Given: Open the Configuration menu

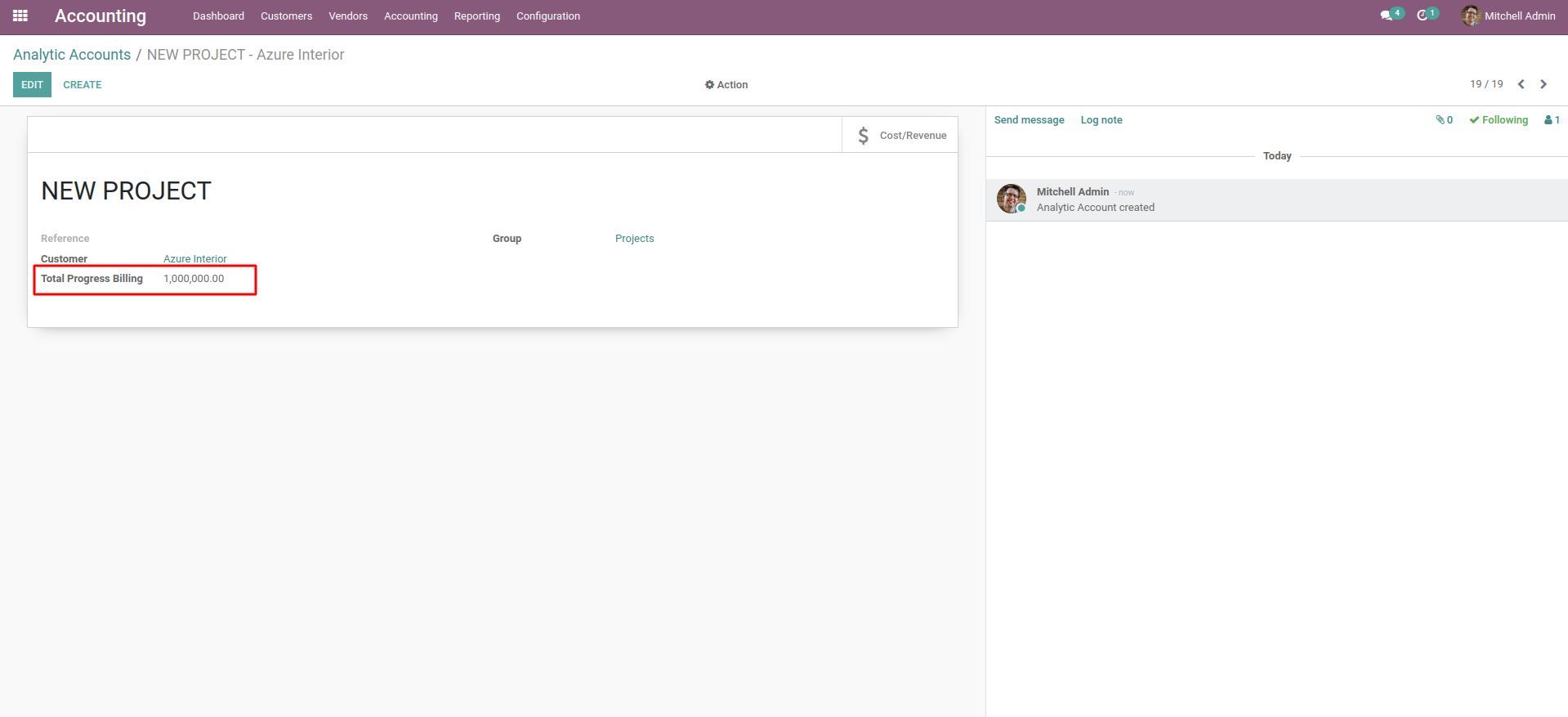Looking at the screenshot, I should (x=548, y=16).
